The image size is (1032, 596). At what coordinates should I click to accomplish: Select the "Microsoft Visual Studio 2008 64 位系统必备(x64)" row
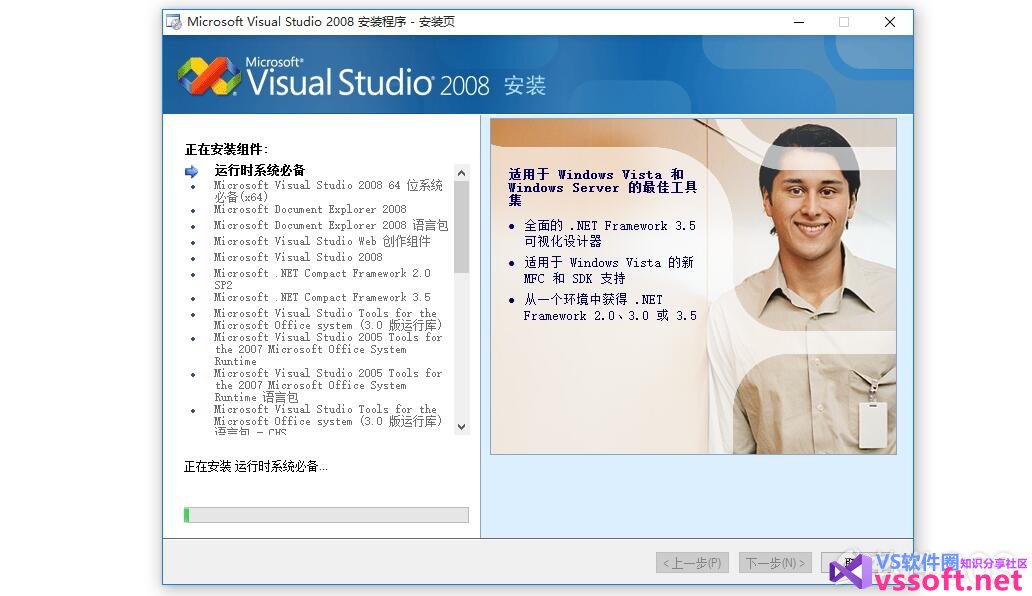[328, 191]
